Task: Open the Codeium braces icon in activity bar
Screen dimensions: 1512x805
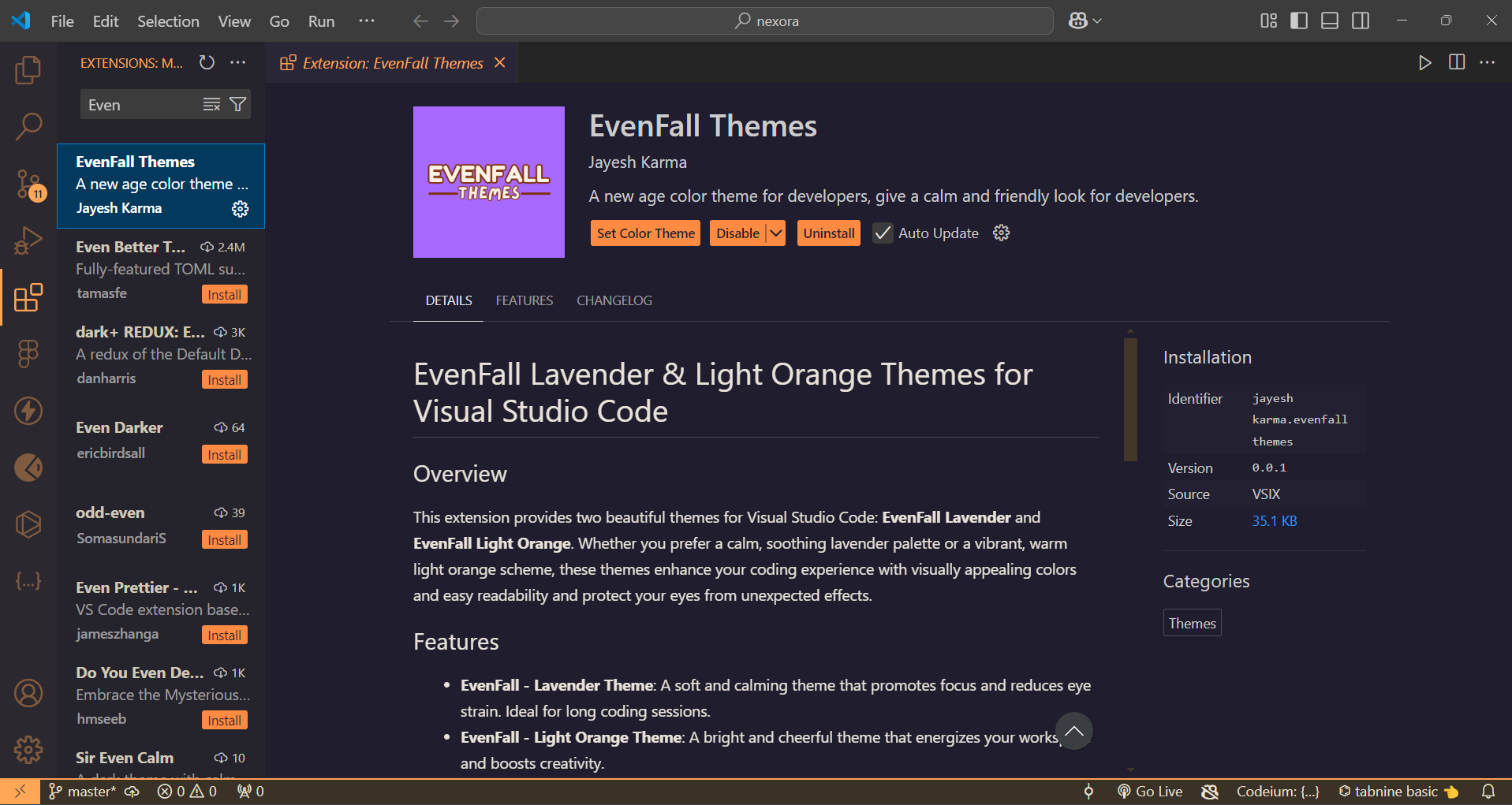Action: (28, 581)
